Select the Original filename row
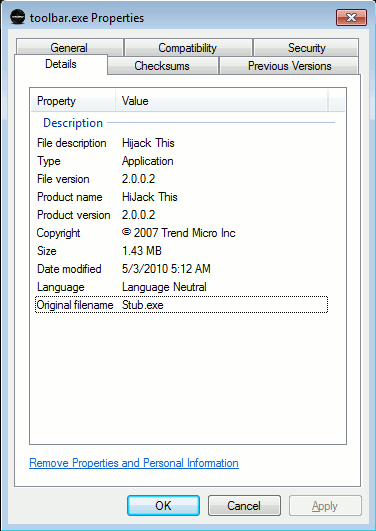 (x=182, y=305)
